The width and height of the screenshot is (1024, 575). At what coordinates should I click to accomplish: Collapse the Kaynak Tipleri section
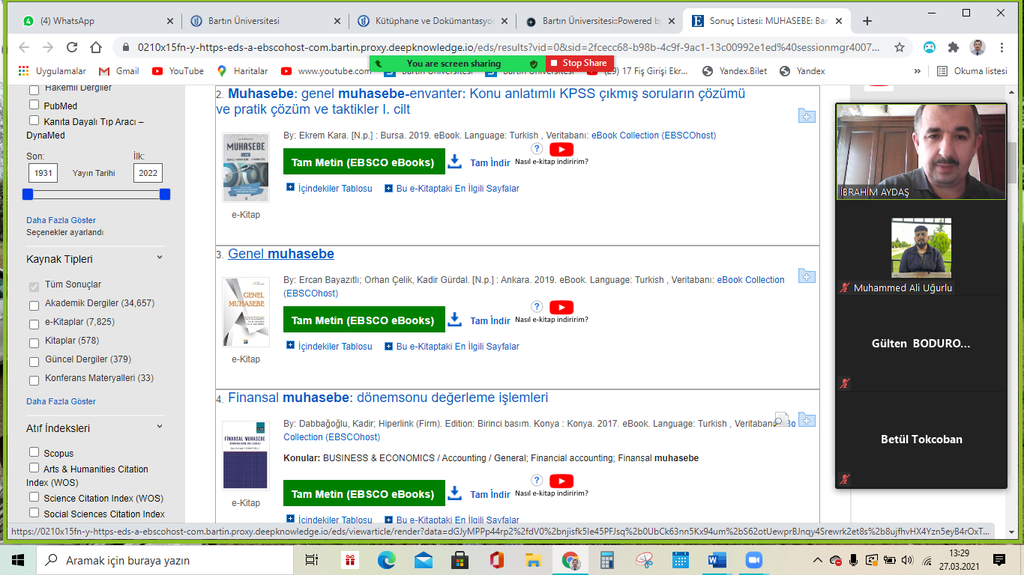[159, 259]
